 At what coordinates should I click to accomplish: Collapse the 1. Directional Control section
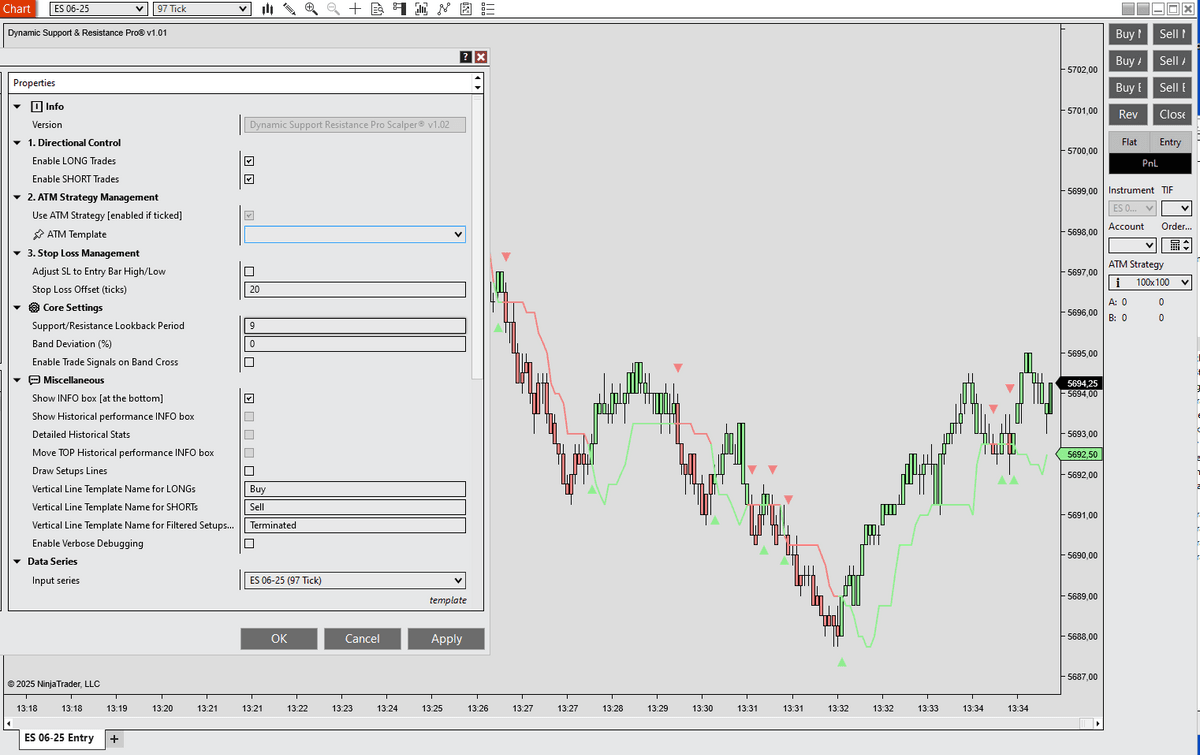[17, 143]
